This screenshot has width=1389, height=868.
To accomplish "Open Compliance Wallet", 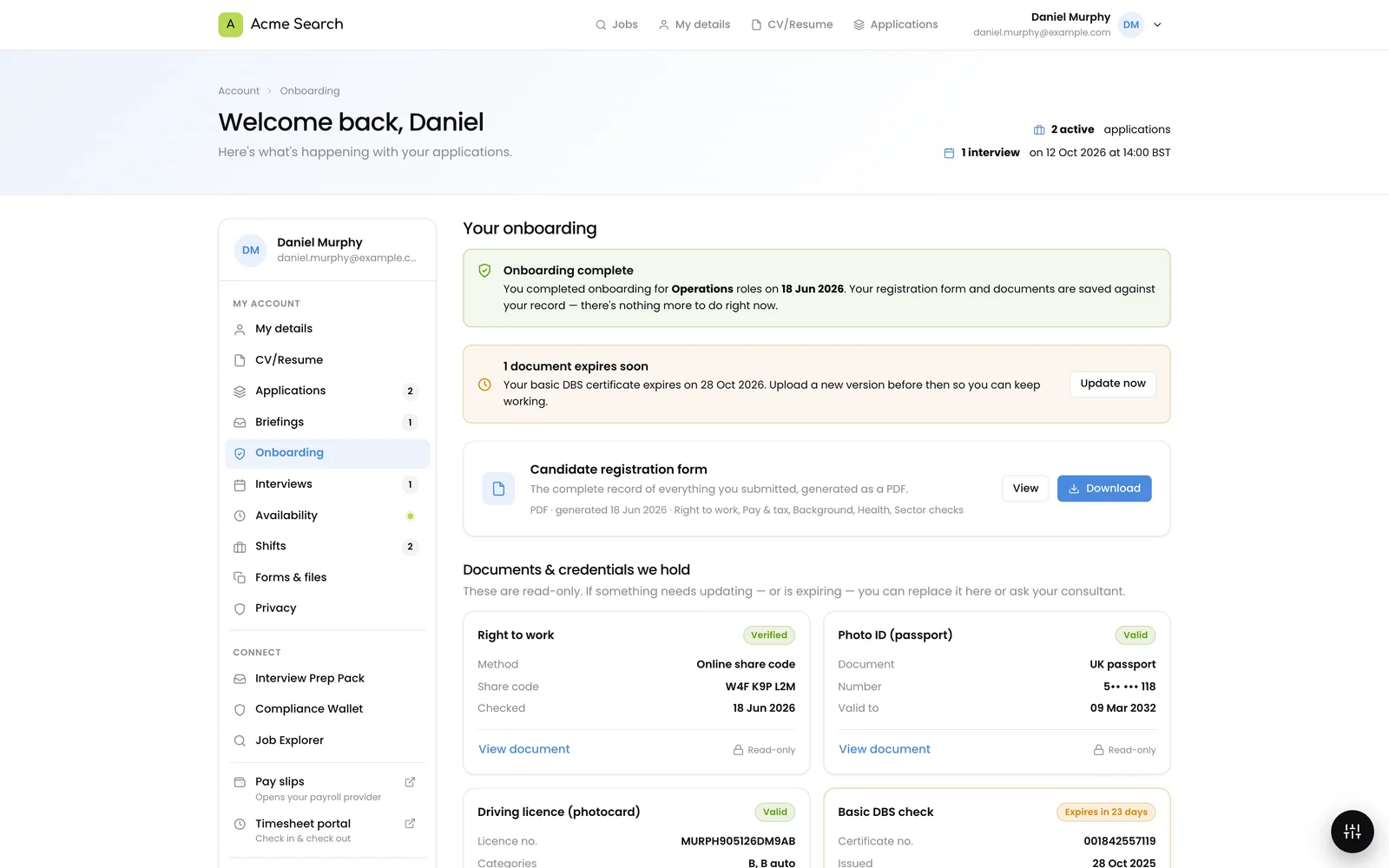I will tap(327, 709).
